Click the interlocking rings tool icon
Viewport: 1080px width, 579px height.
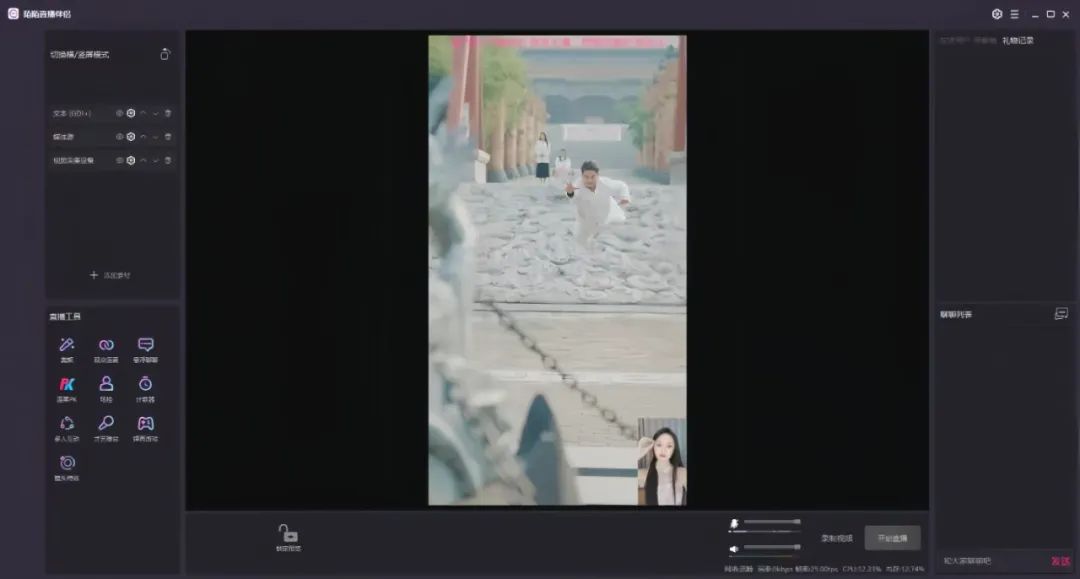(x=106, y=345)
